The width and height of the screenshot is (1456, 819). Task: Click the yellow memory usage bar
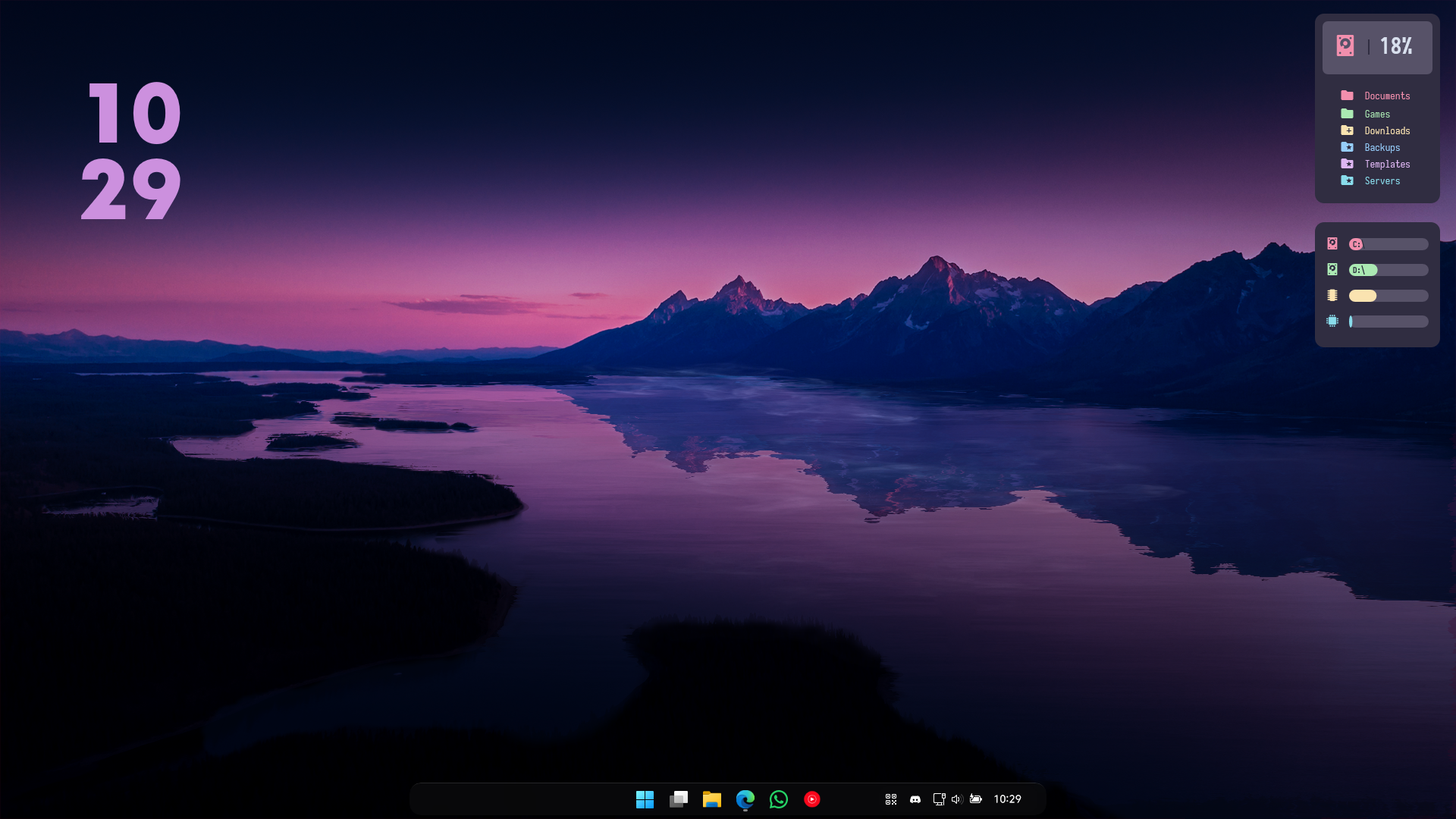(x=1389, y=296)
